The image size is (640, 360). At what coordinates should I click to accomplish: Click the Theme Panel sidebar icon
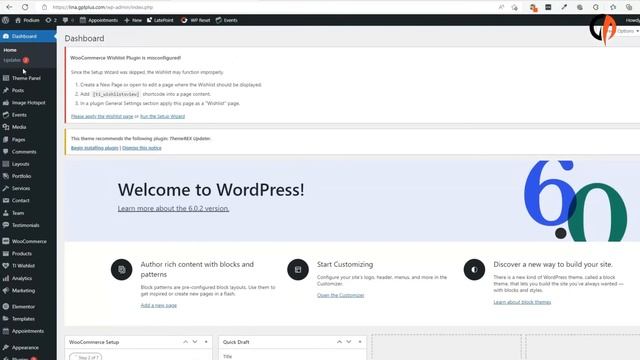pos(6,78)
